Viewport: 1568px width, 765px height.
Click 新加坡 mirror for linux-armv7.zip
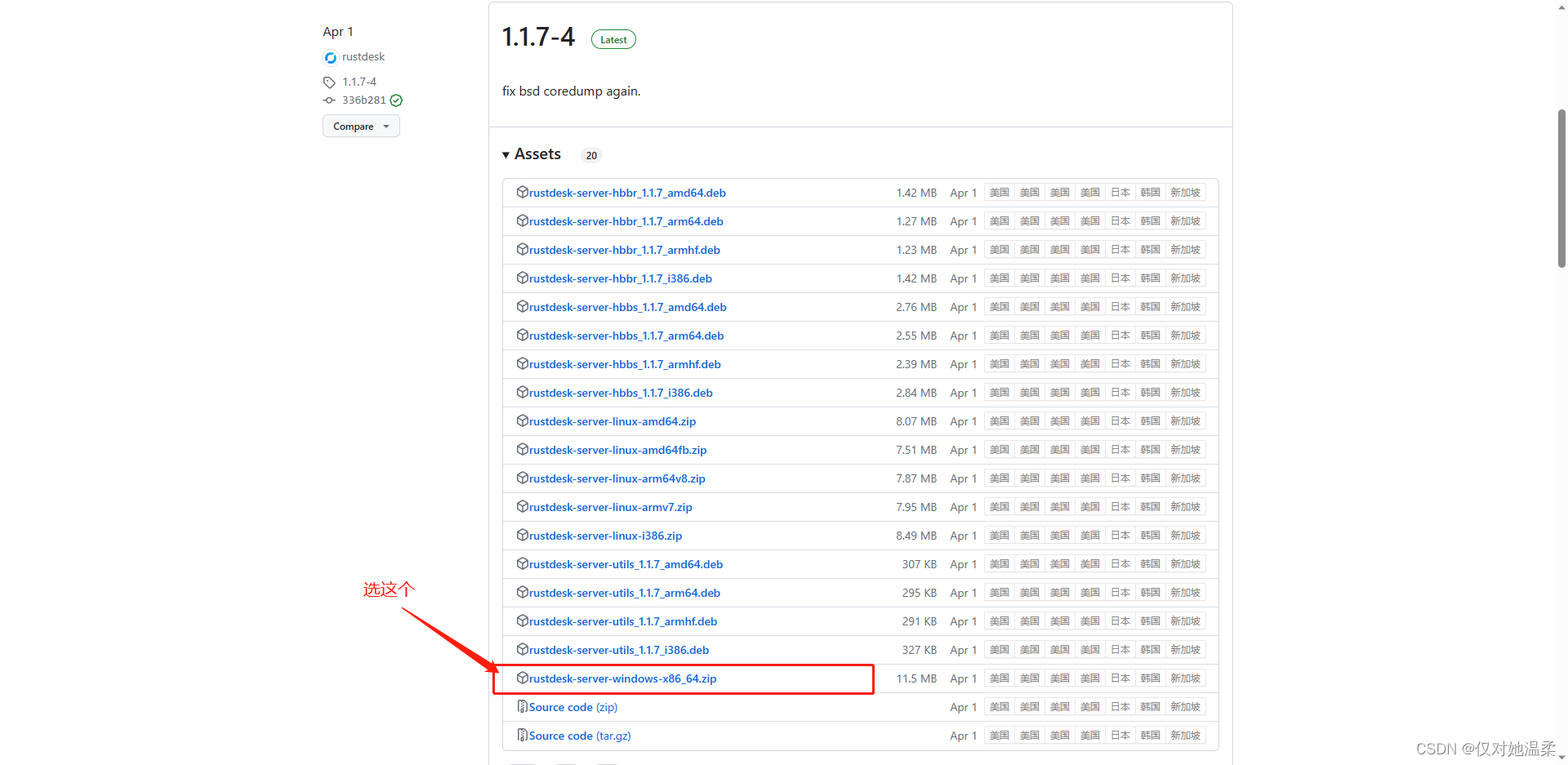click(x=1186, y=507)
